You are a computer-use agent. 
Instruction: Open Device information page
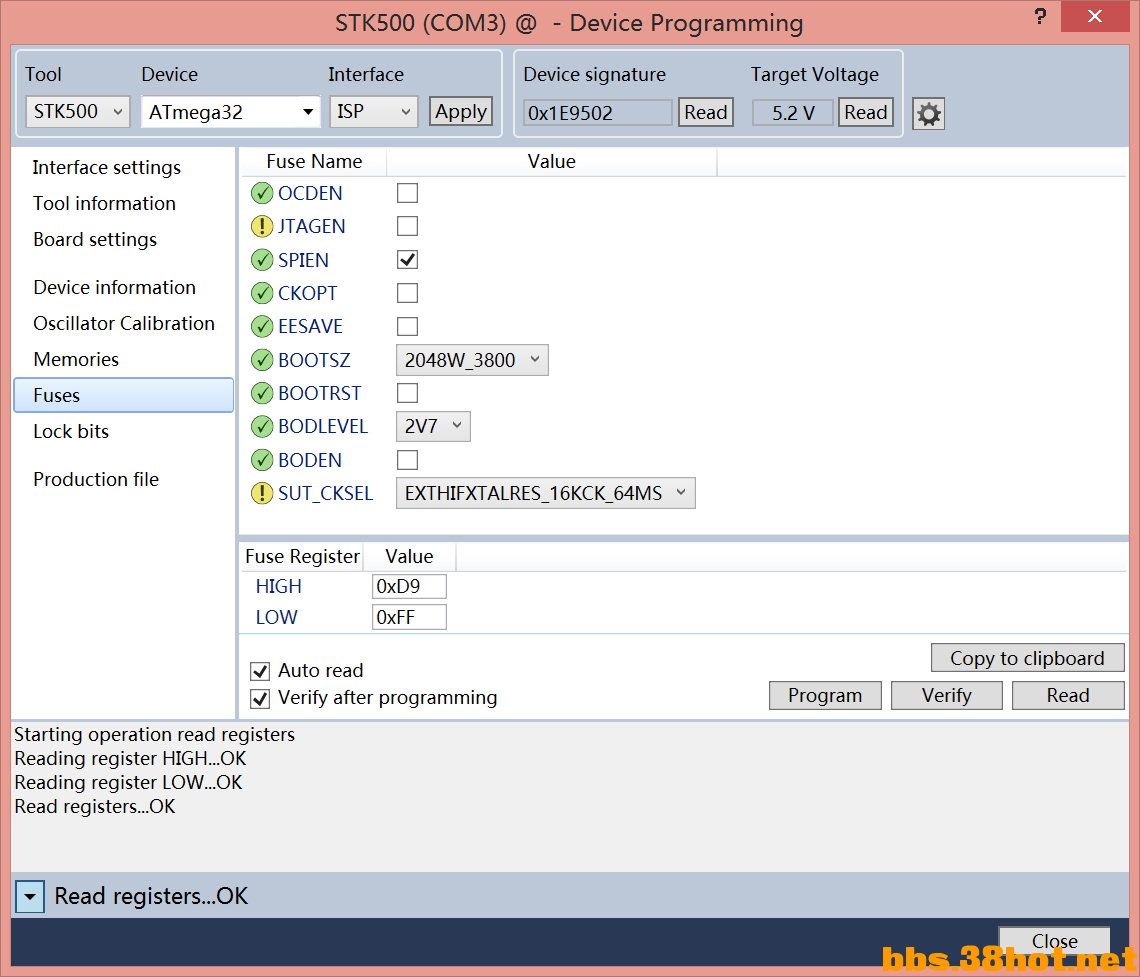(x=115, y=288)
